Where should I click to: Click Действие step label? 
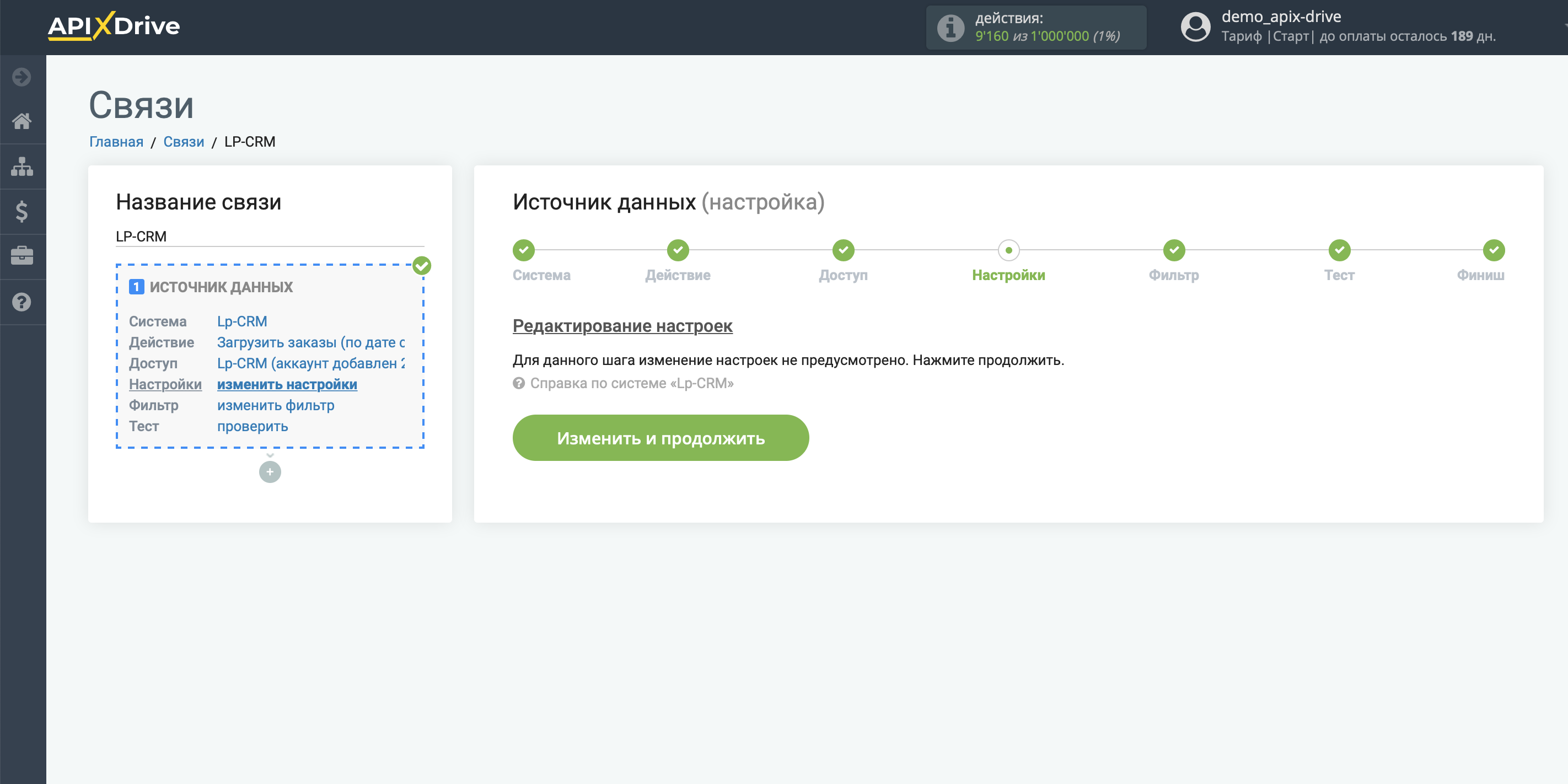(x=678, y=275)
